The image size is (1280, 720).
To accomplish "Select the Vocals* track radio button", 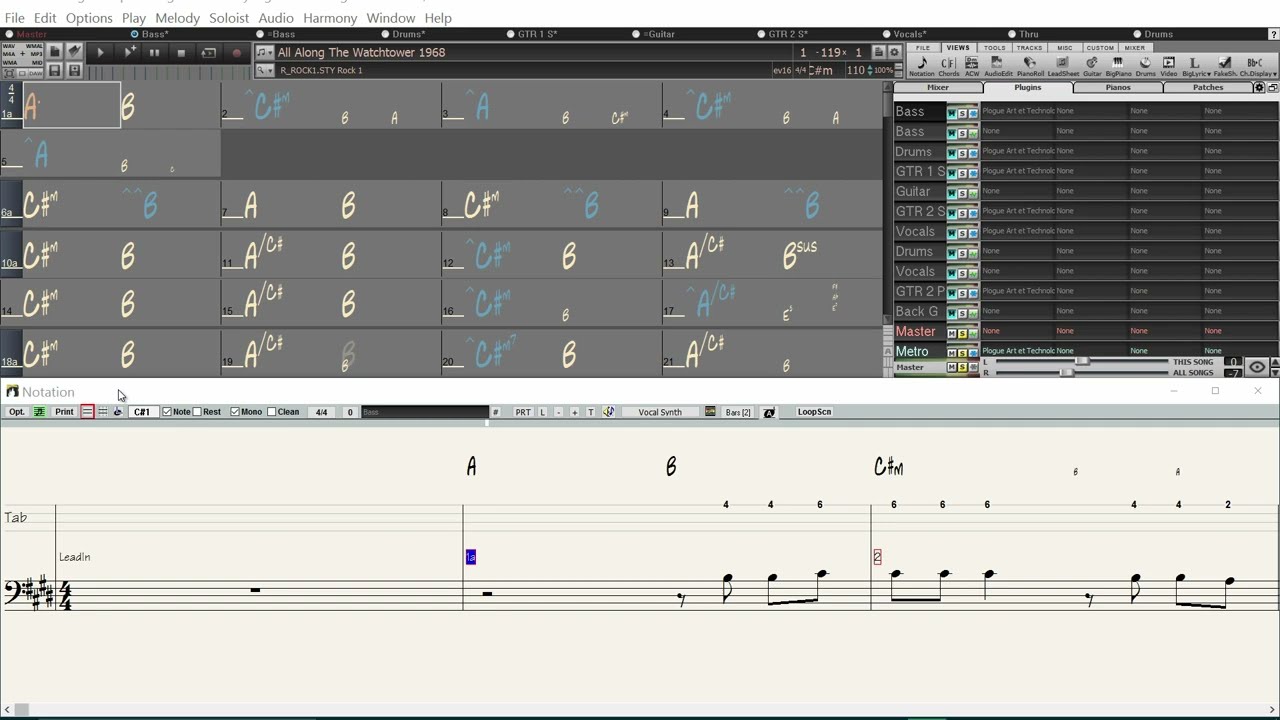I will [x=886, y=34].
